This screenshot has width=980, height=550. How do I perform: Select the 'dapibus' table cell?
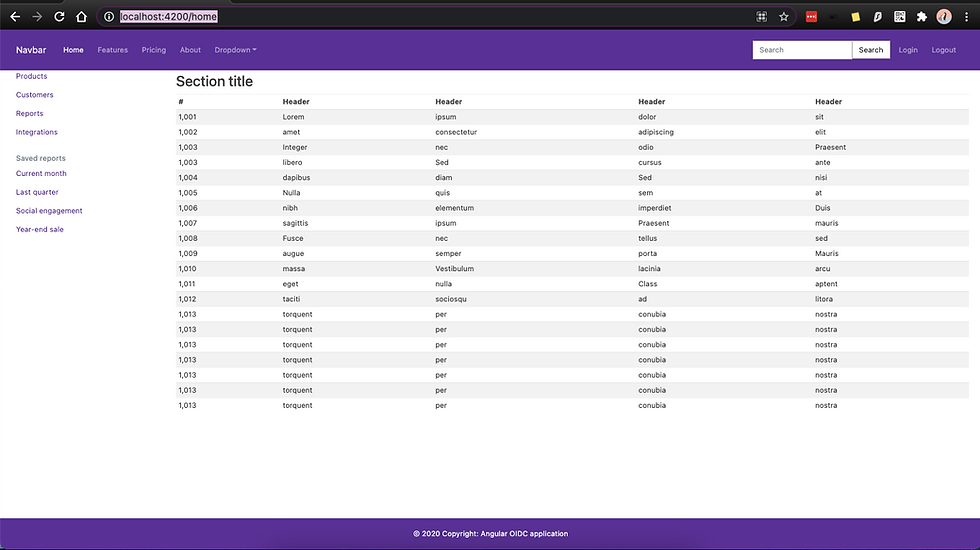pos(296,178)
